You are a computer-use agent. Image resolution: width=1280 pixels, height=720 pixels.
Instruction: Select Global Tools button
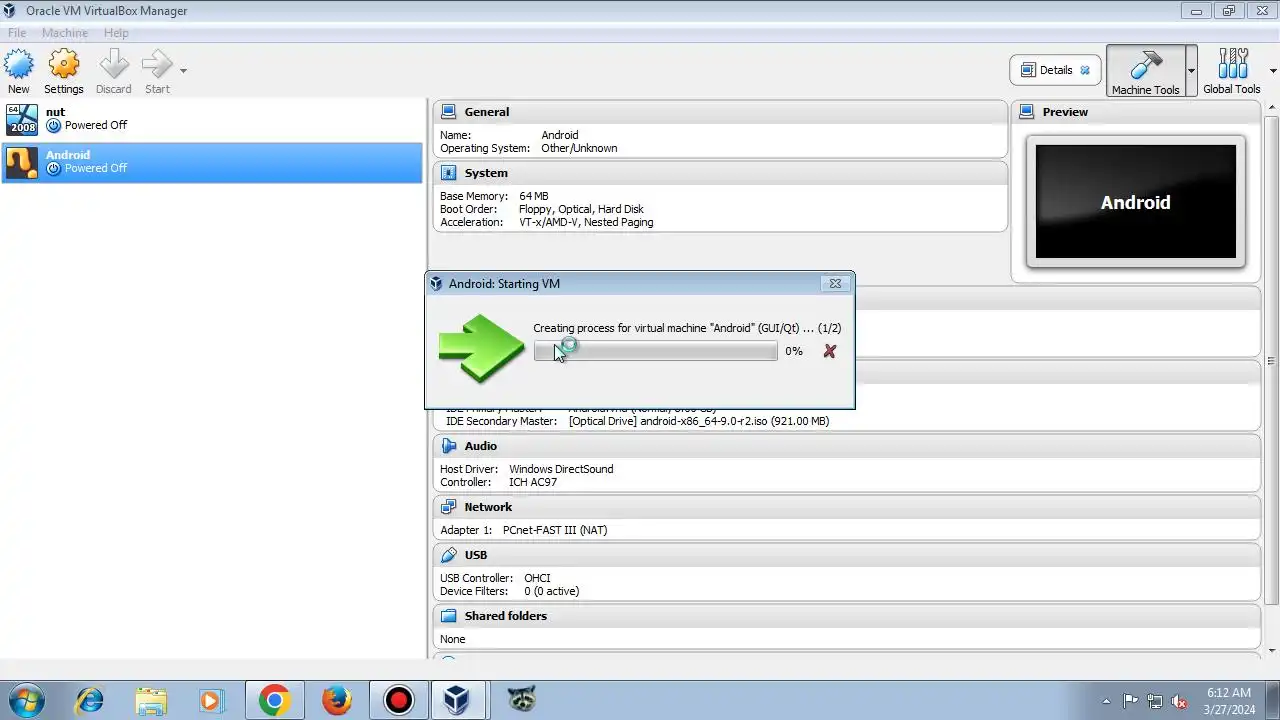(x=1232, y=71)
